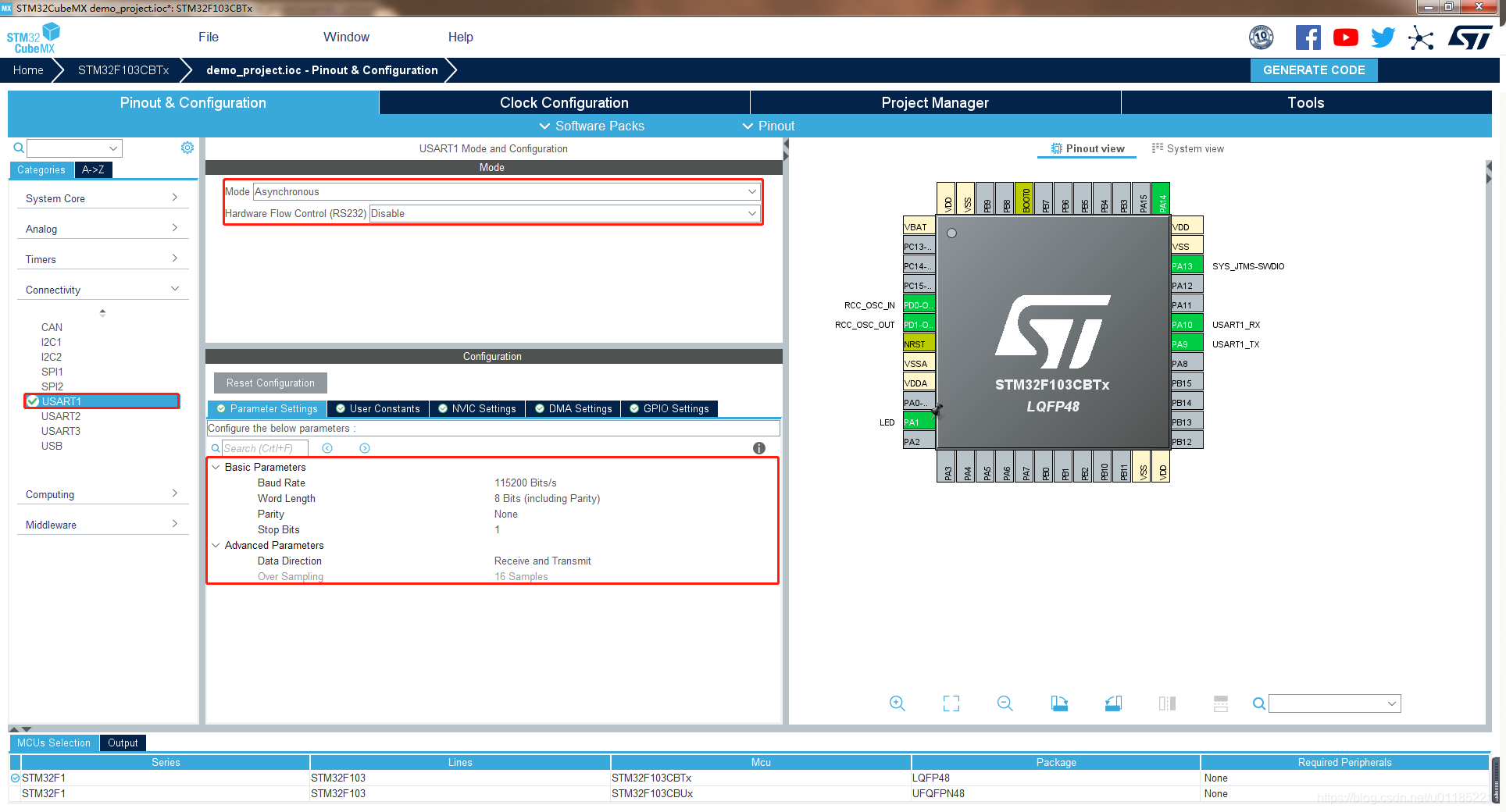Zoom in on the pinout view
Viewport: 1506px width, 812px height.
pos(898,703)
